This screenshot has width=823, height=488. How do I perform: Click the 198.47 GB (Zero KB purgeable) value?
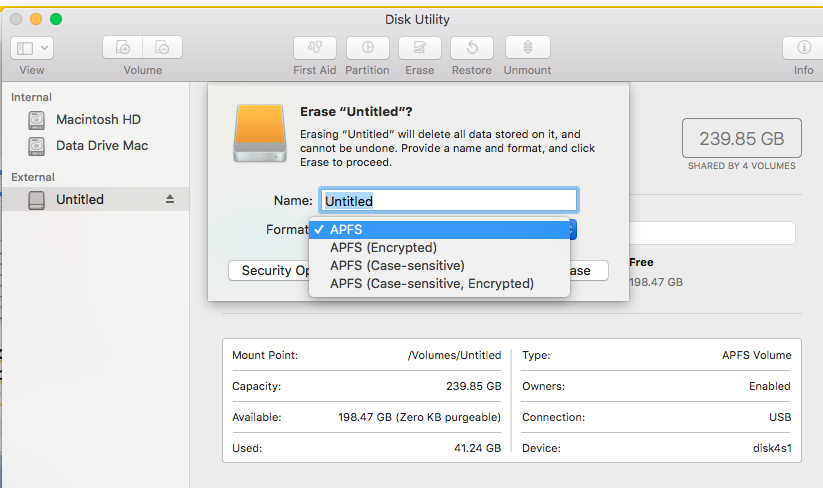(419, 417)
